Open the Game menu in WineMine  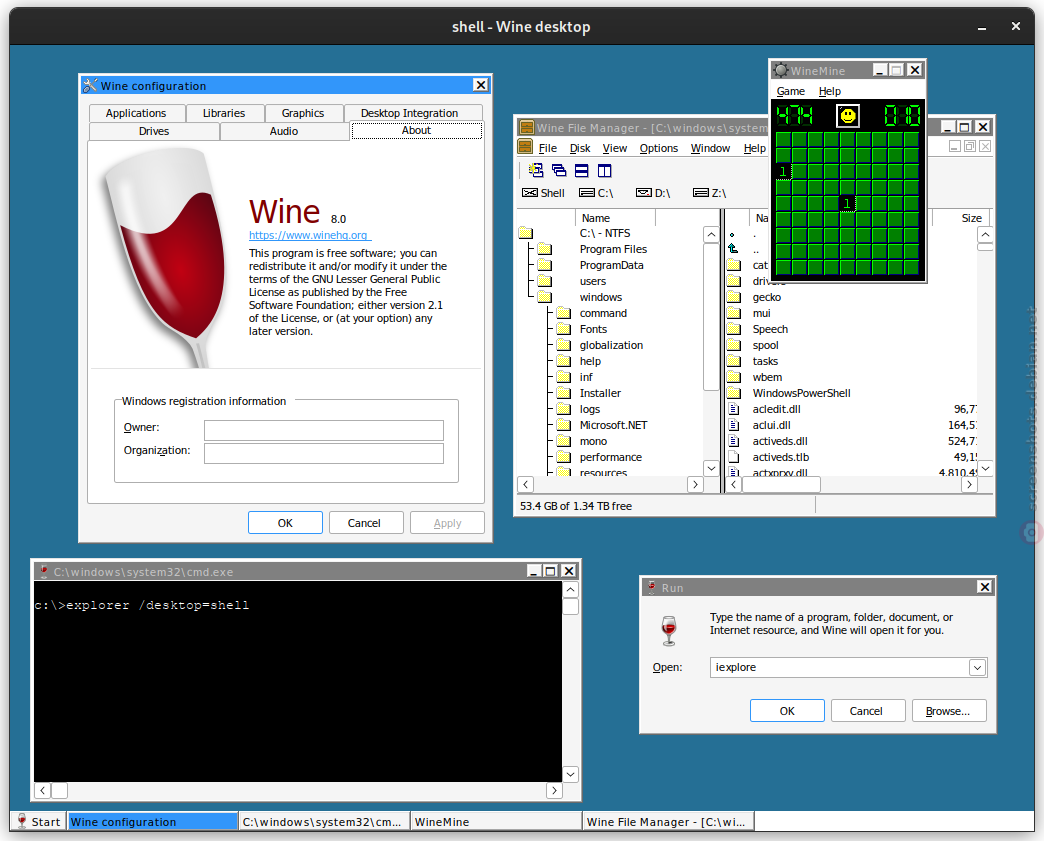click(x=790, y=91)
